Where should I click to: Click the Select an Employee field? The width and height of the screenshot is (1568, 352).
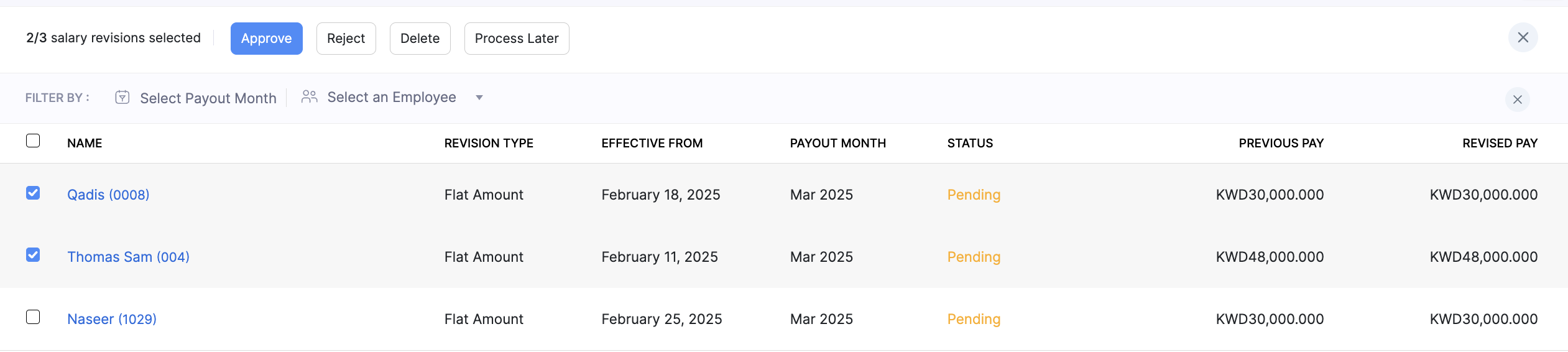(391, 98)
